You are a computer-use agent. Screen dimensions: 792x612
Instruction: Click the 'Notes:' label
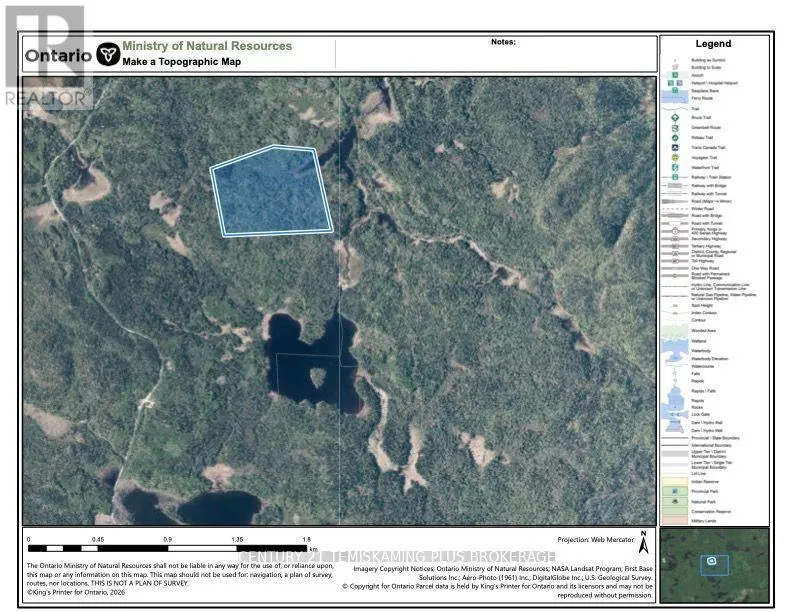click(x=503, y=42)
